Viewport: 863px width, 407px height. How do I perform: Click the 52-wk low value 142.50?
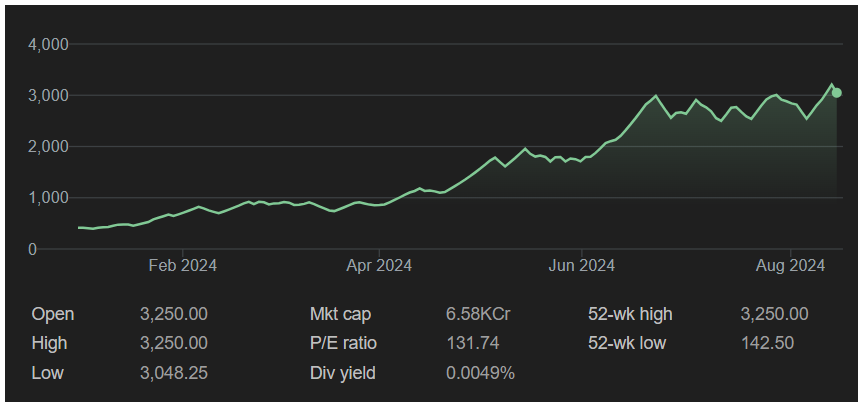pos(768,343)
